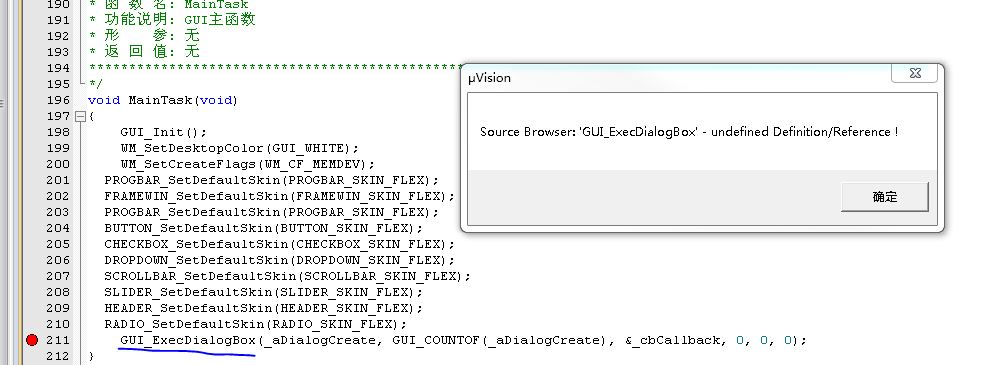This screenshot has height=365, width=988.
Task: Remove the breakpoint on line 211
Action: coord(32,340)
